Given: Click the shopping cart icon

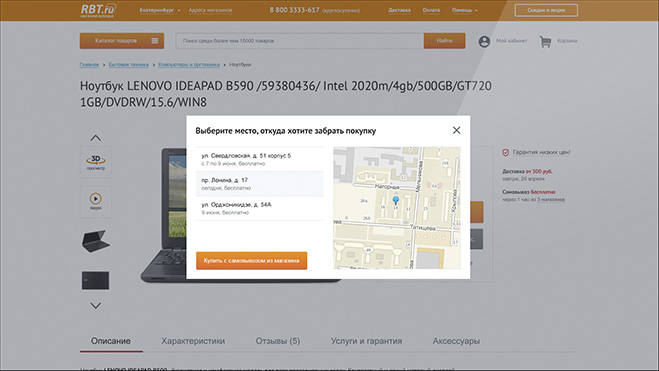Looking at the screenshot, I should click(x=545, y=41).
